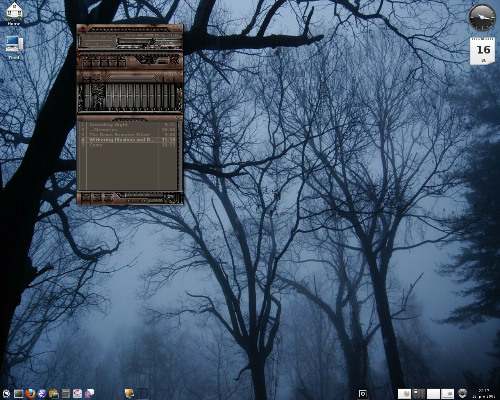Toggle the equalizer AUTO button
The width and height of the screenshot is (500, 400).
[96, 80]
